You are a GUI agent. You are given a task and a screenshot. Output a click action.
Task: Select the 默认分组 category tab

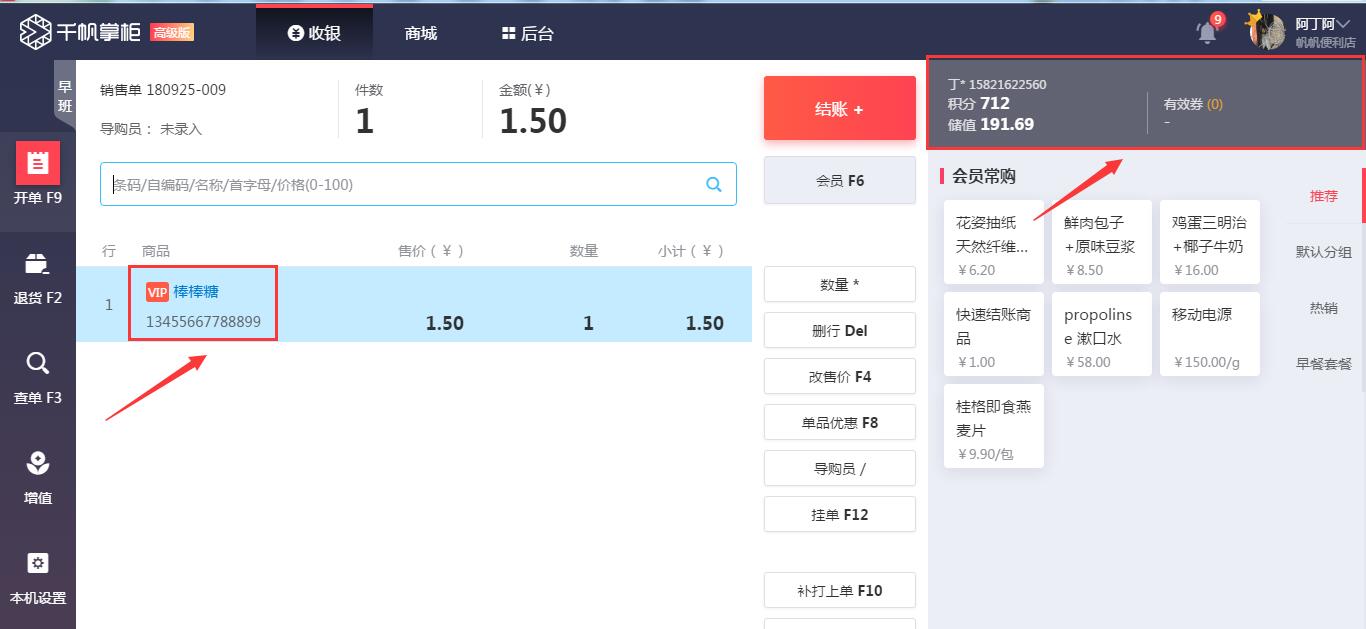click(1323, 252)
